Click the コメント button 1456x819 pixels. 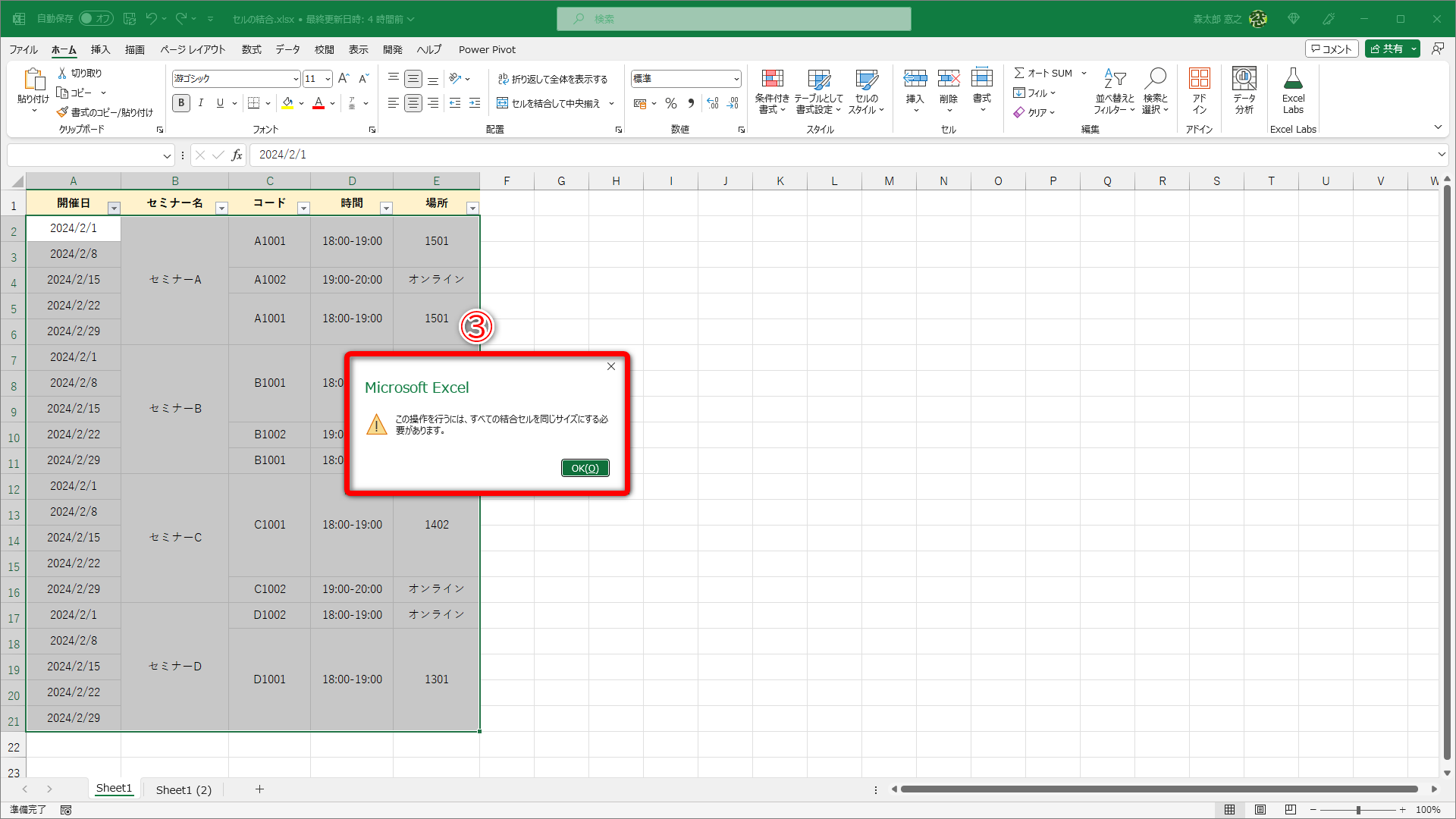tap(1332, 49)
